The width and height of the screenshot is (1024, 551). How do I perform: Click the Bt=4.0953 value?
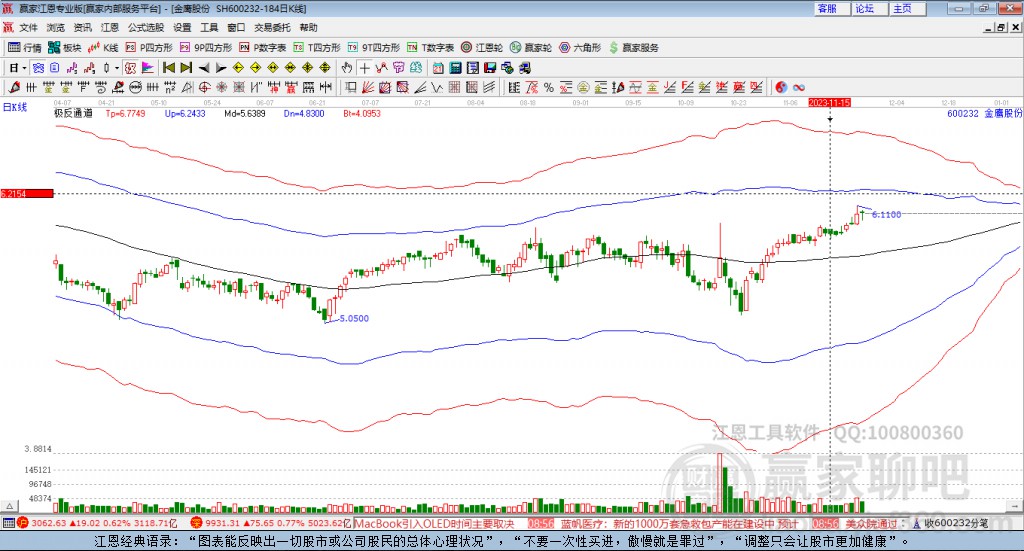coord(362,114)
